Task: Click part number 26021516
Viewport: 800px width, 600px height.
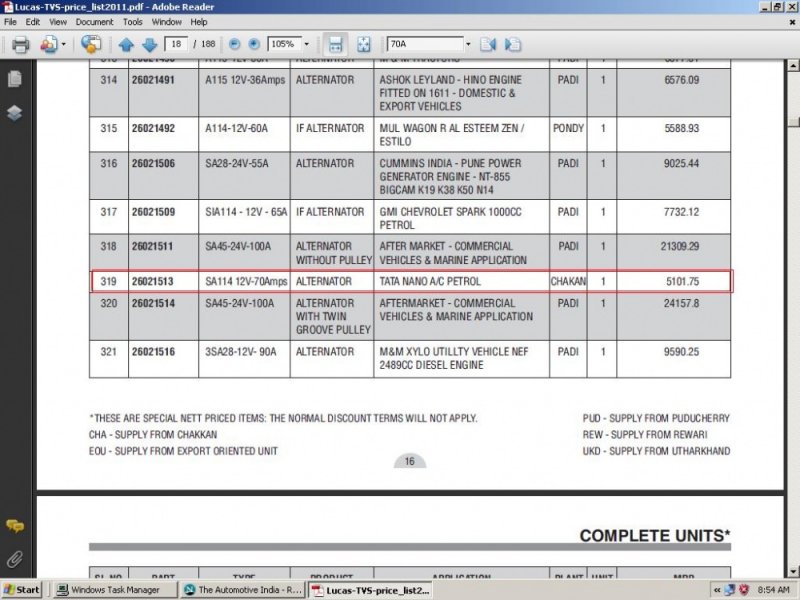Action: pyautogui.click(x=153, y=352)
